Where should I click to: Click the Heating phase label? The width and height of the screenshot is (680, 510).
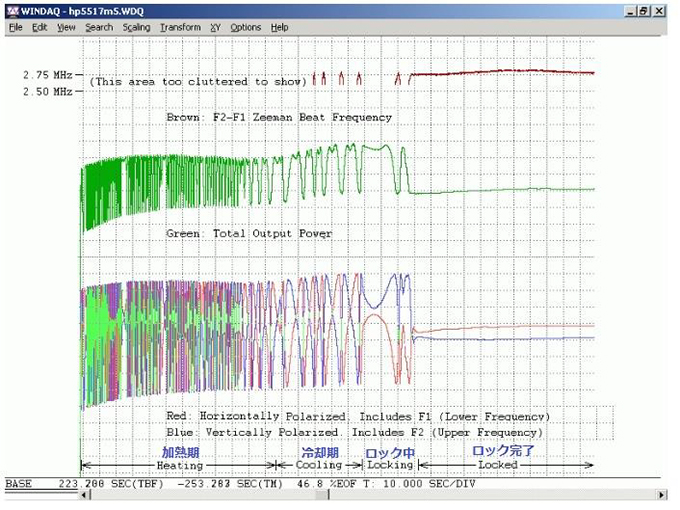pyautogui.click(x=180, y=465)
